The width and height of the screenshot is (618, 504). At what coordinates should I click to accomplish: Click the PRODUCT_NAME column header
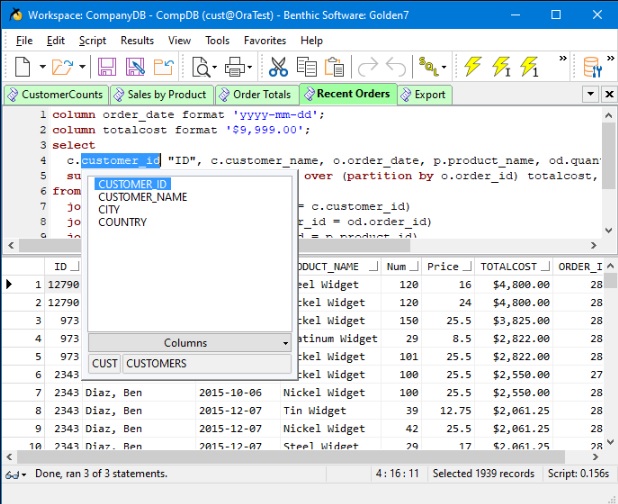pos(339,267)
